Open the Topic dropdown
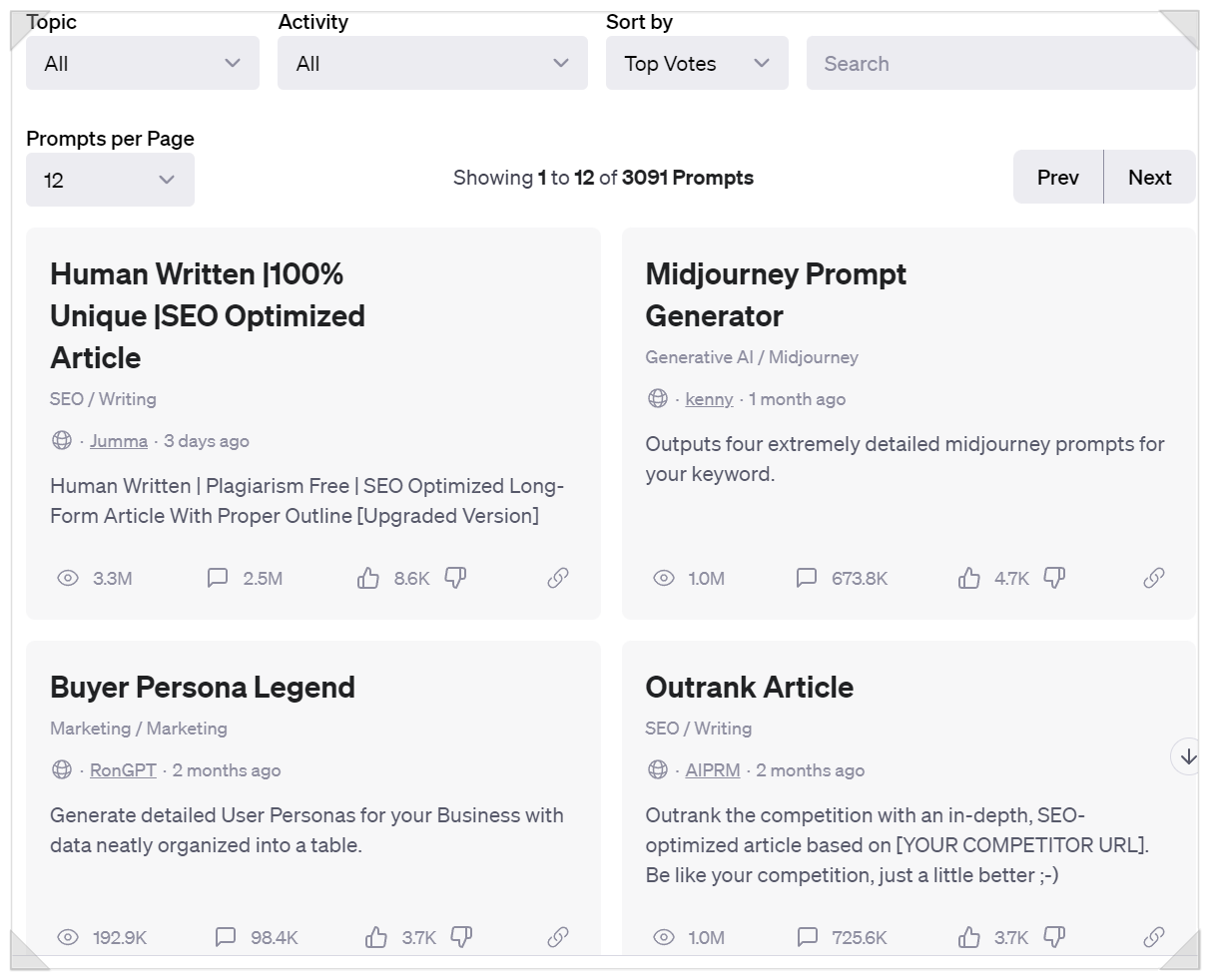This screenshot has width=1210, height=980. (x=143, y=64)
